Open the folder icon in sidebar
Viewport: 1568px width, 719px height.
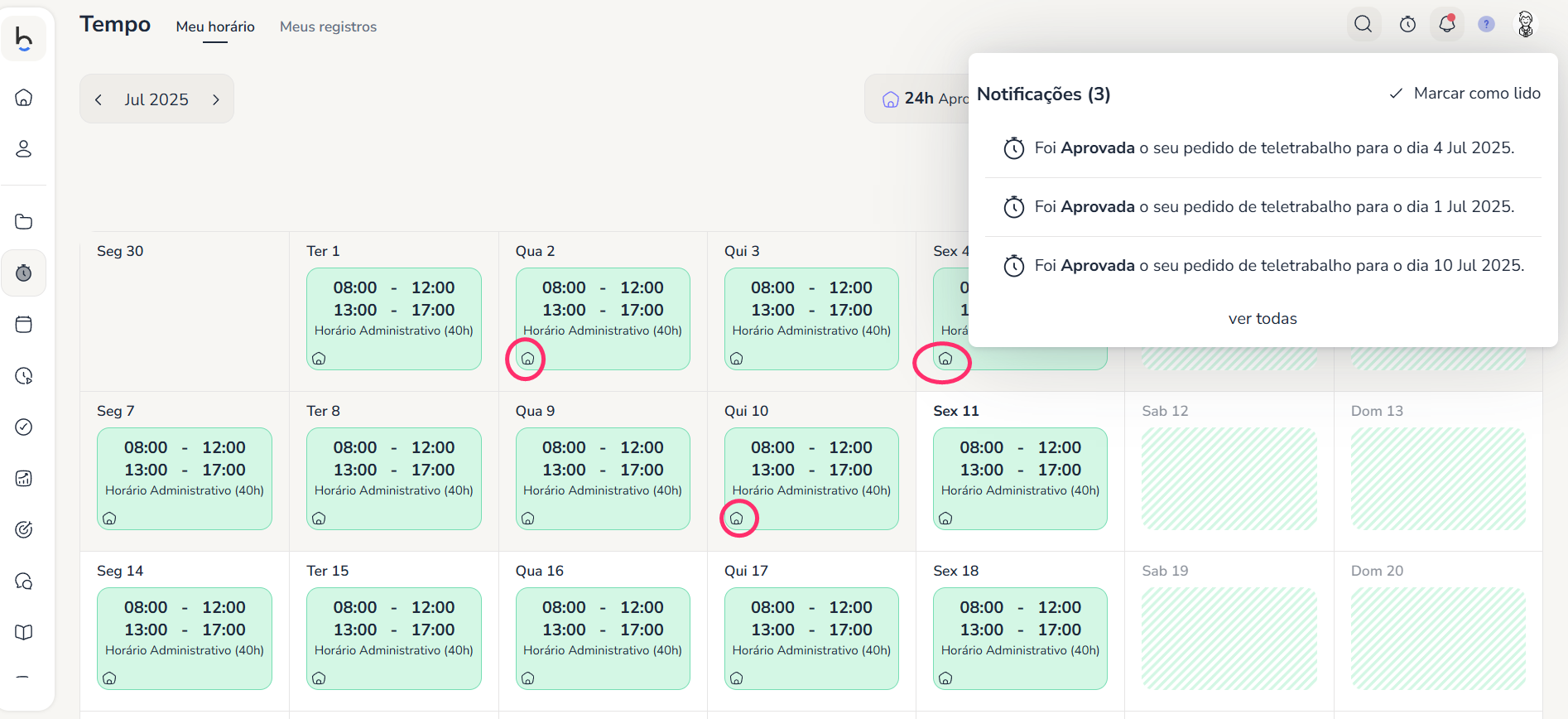(24, 222)
